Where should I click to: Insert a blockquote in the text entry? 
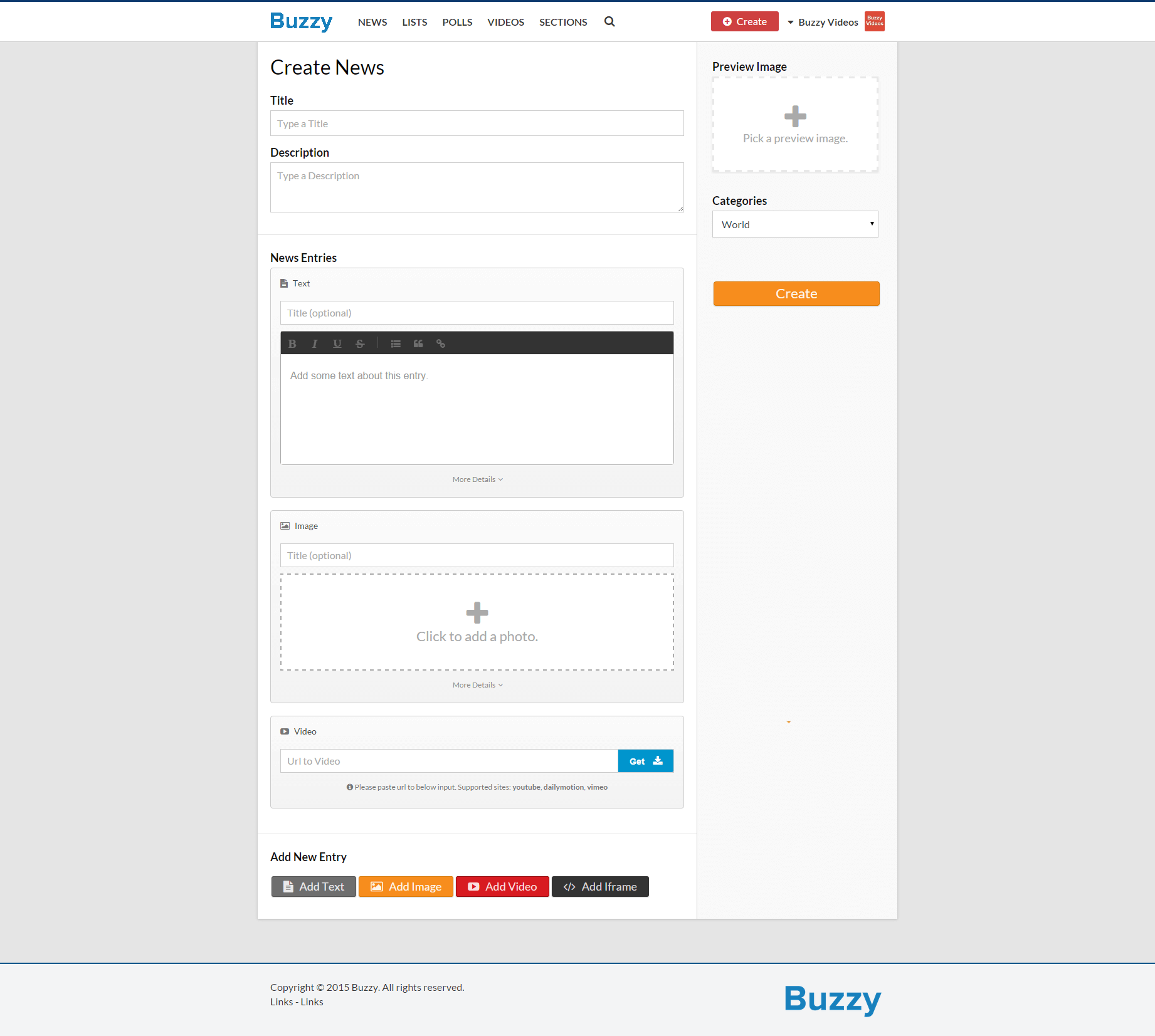(x=418, y=343)
